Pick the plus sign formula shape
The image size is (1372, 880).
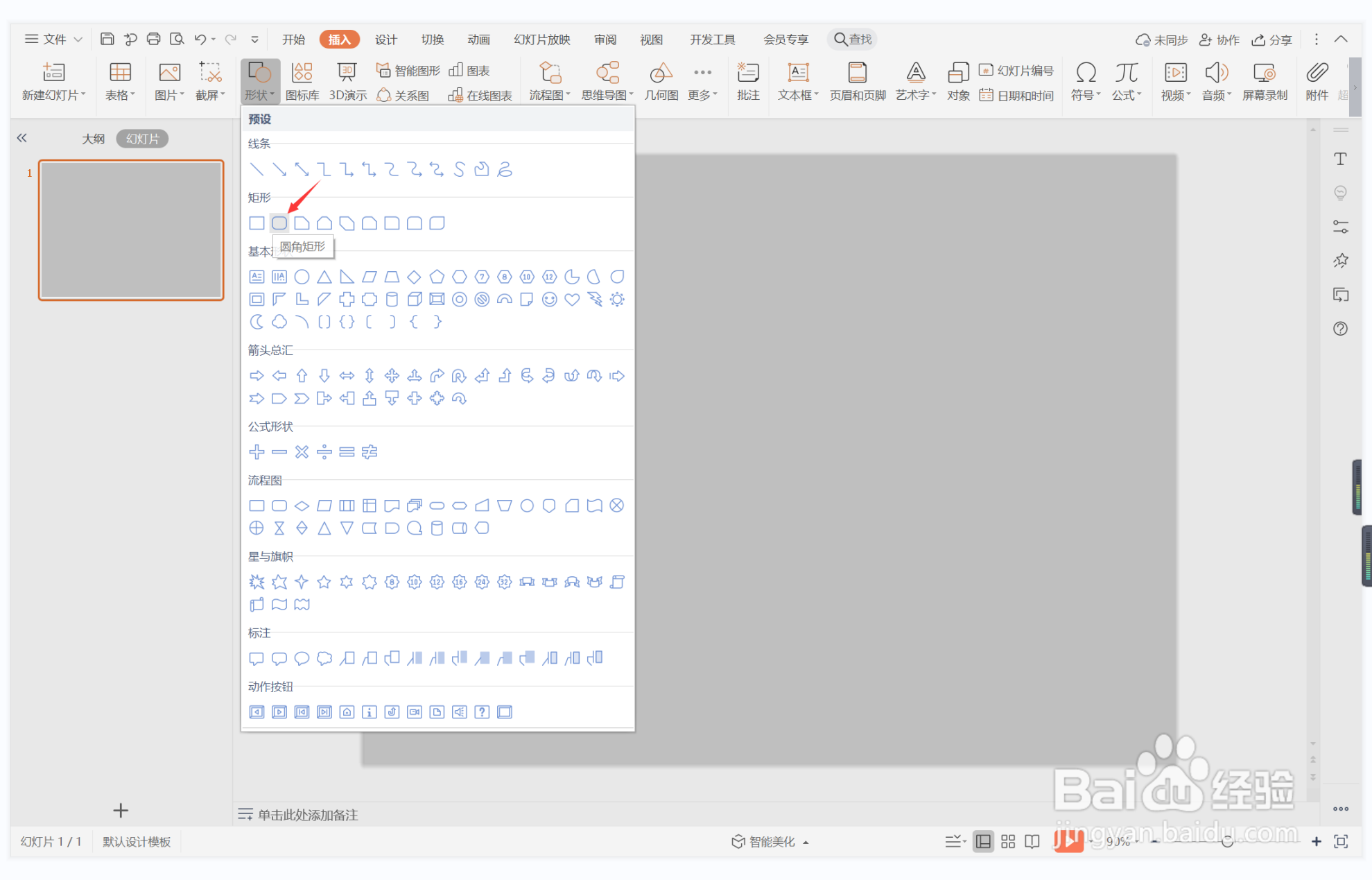(x=257, y=452)
